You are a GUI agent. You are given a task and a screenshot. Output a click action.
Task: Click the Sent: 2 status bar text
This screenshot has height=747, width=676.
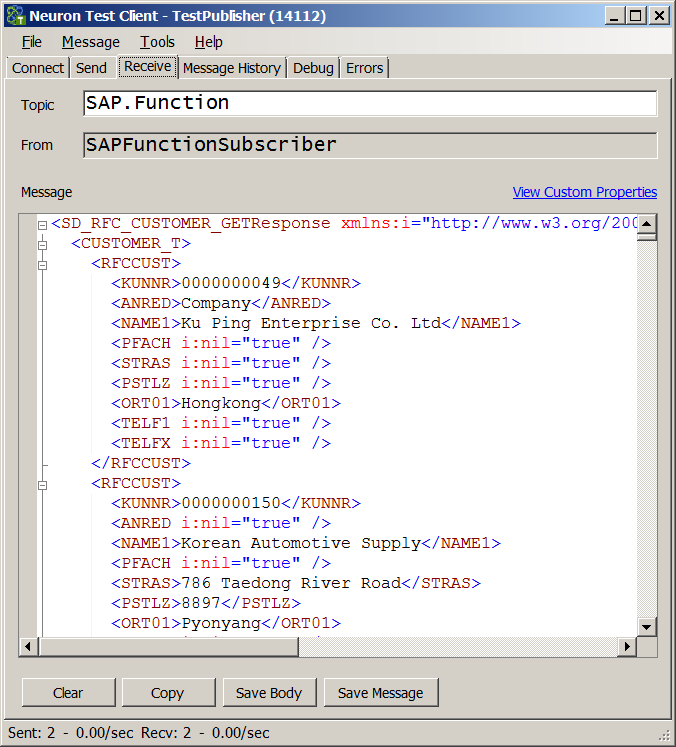pos(31,733)
